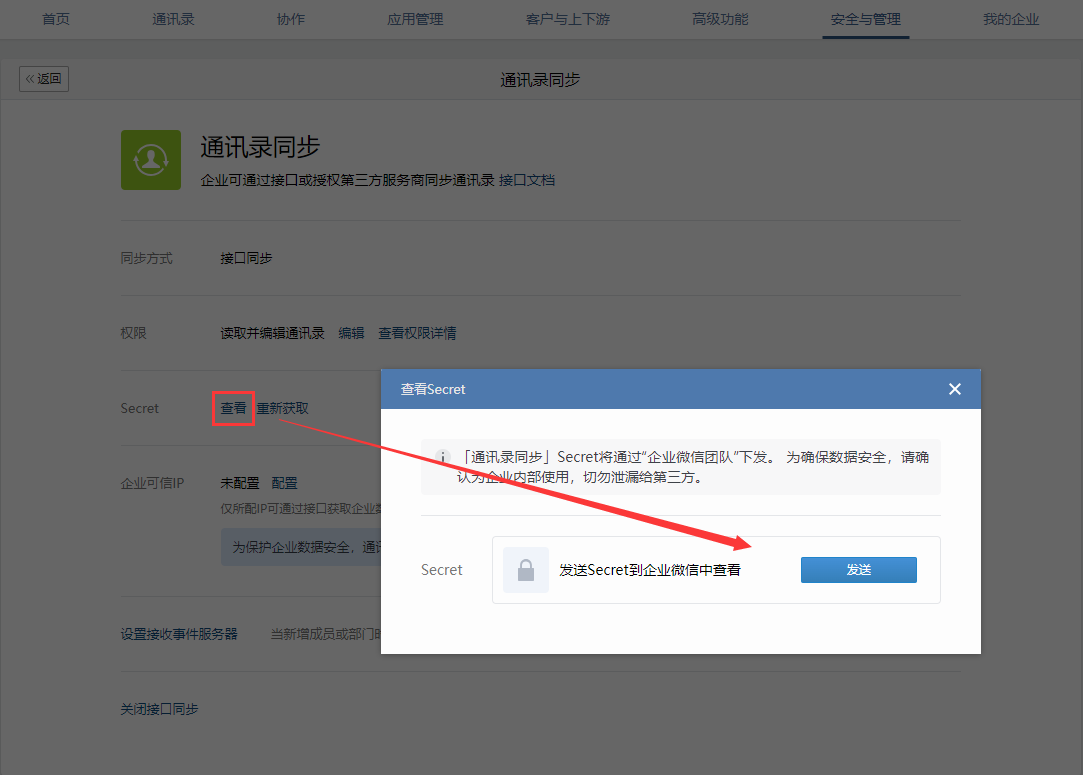Image resolution: width=1083 pixels, height=775 pixels.
Task: Select the 高级功能 tab
Action: click(720, 19)
